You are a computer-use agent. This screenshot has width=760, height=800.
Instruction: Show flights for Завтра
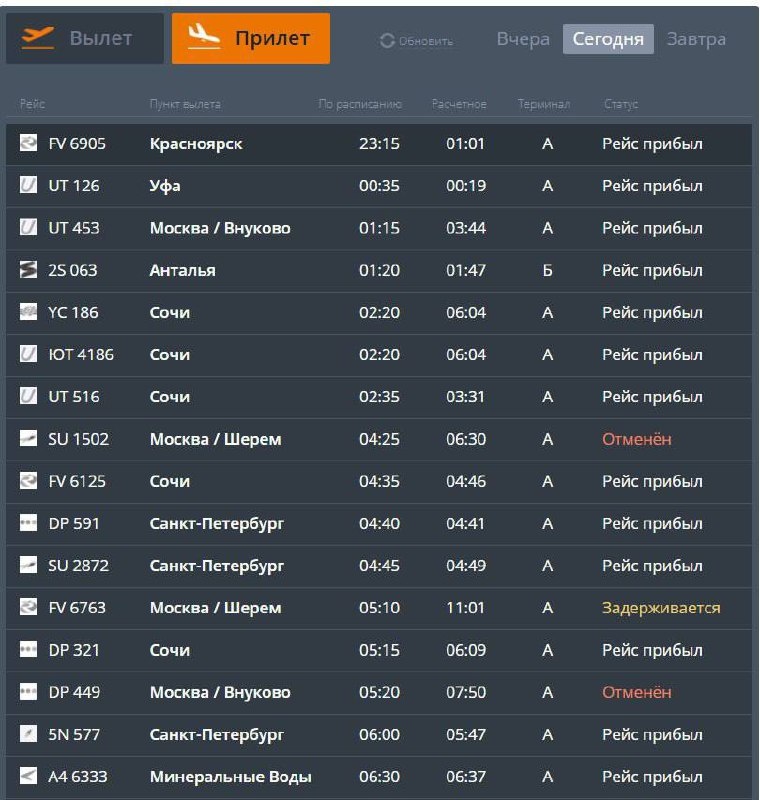tap(696, 39)
